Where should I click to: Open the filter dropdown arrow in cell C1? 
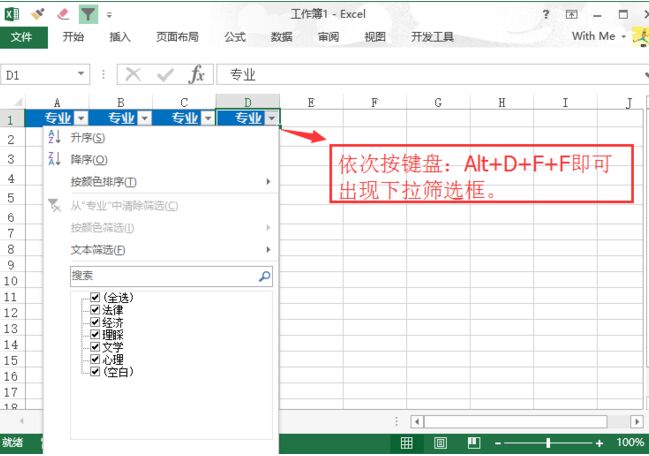(x=208, y=118)
